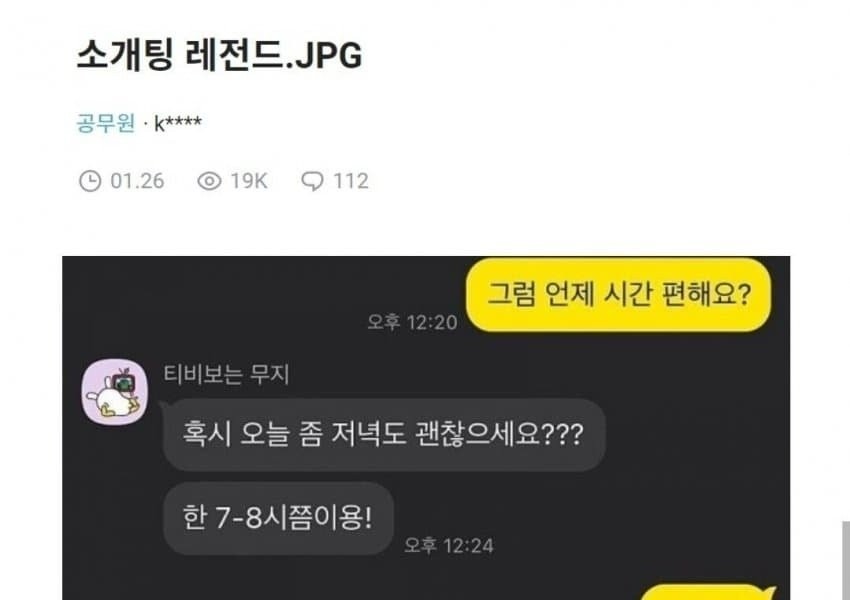Viewport: 850px width, 600px height.
Task: Select message 혹시 오늘 좀 저녁도 괜찮으세요???
Action: click(384, 434)
